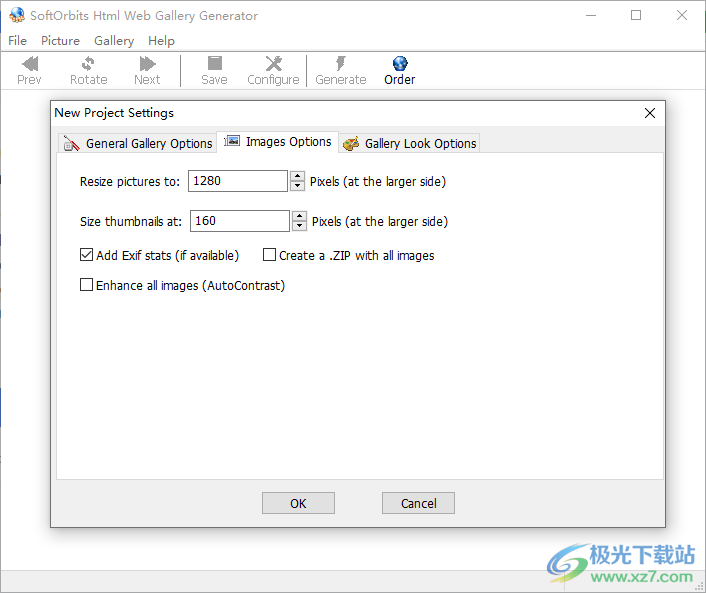The image size is (706, 593).
Task: Increase thumbnail size with up arrow
Action: pyautogui.click(x=299, y=216)
